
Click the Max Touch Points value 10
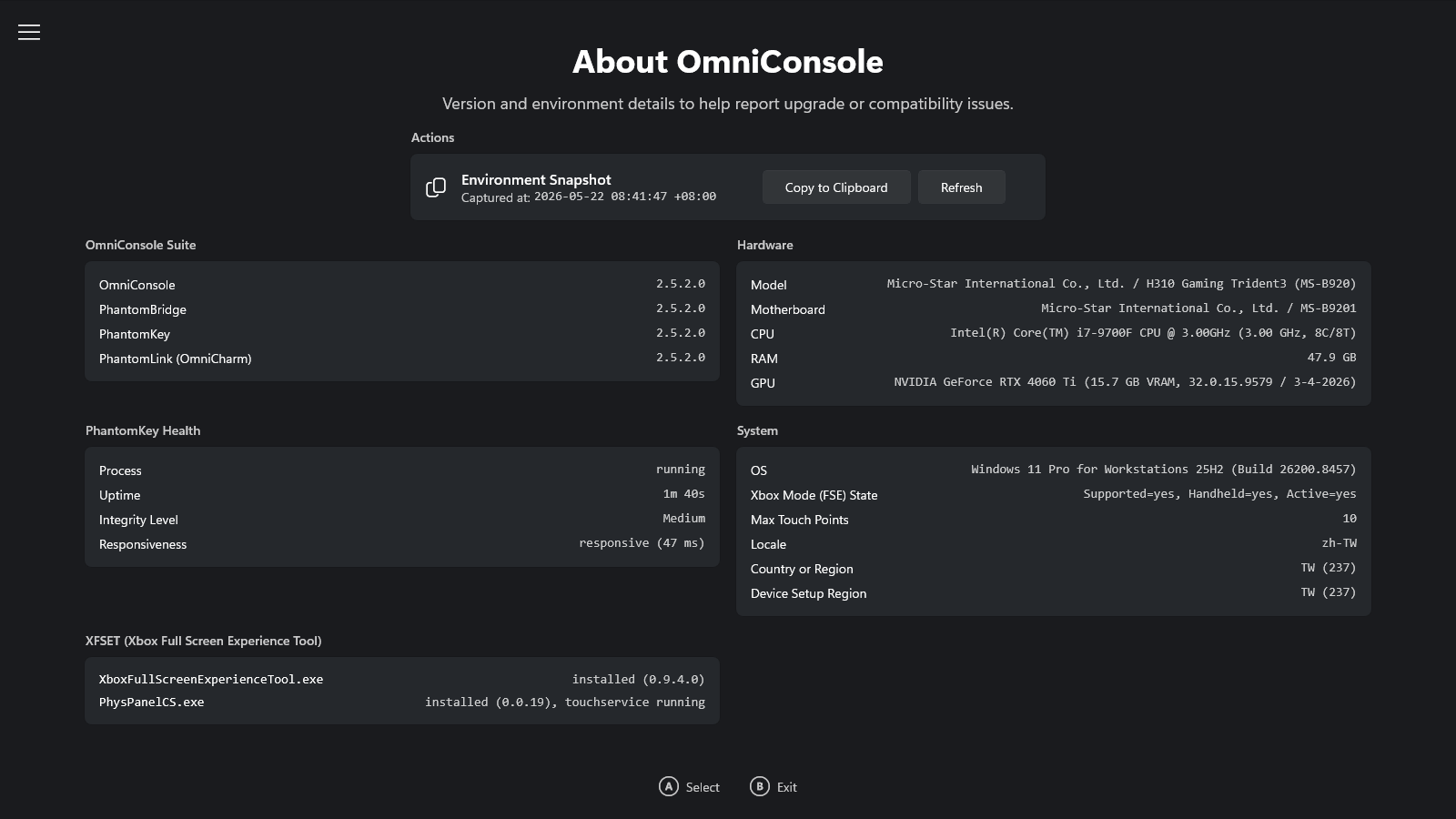[x=1350, y=519]
